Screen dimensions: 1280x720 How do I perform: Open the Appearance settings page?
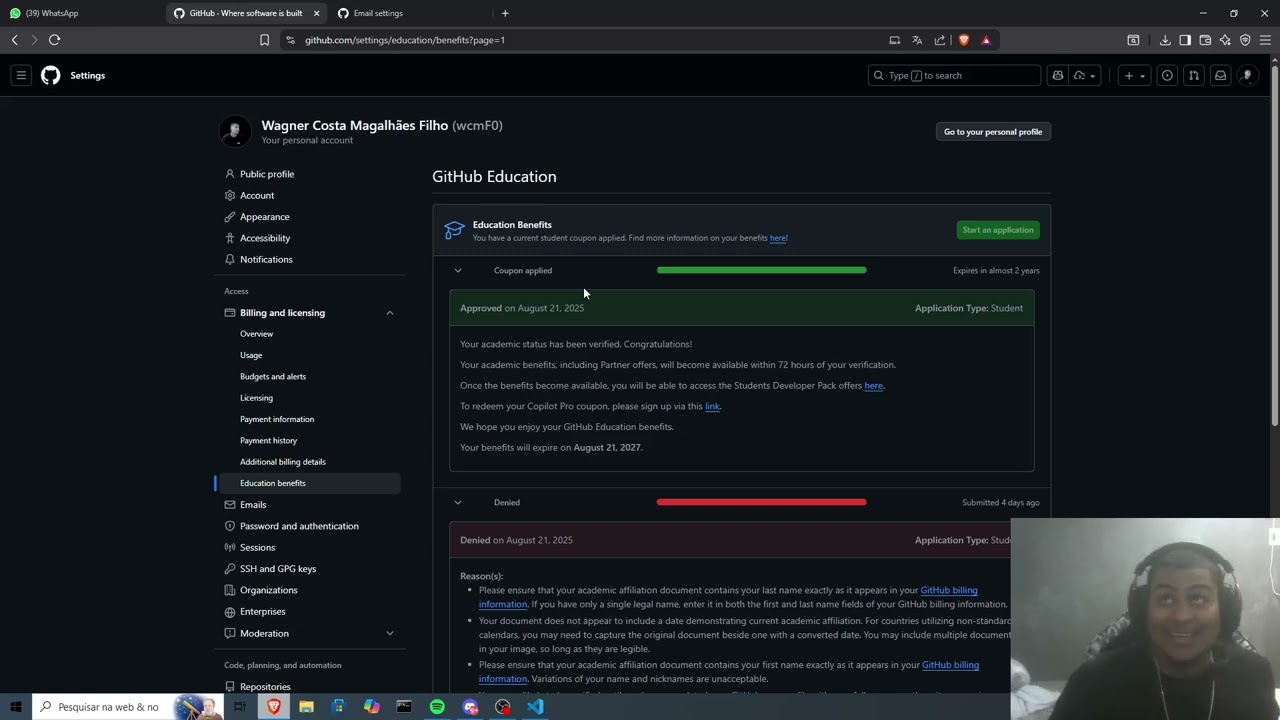point(264,217)
